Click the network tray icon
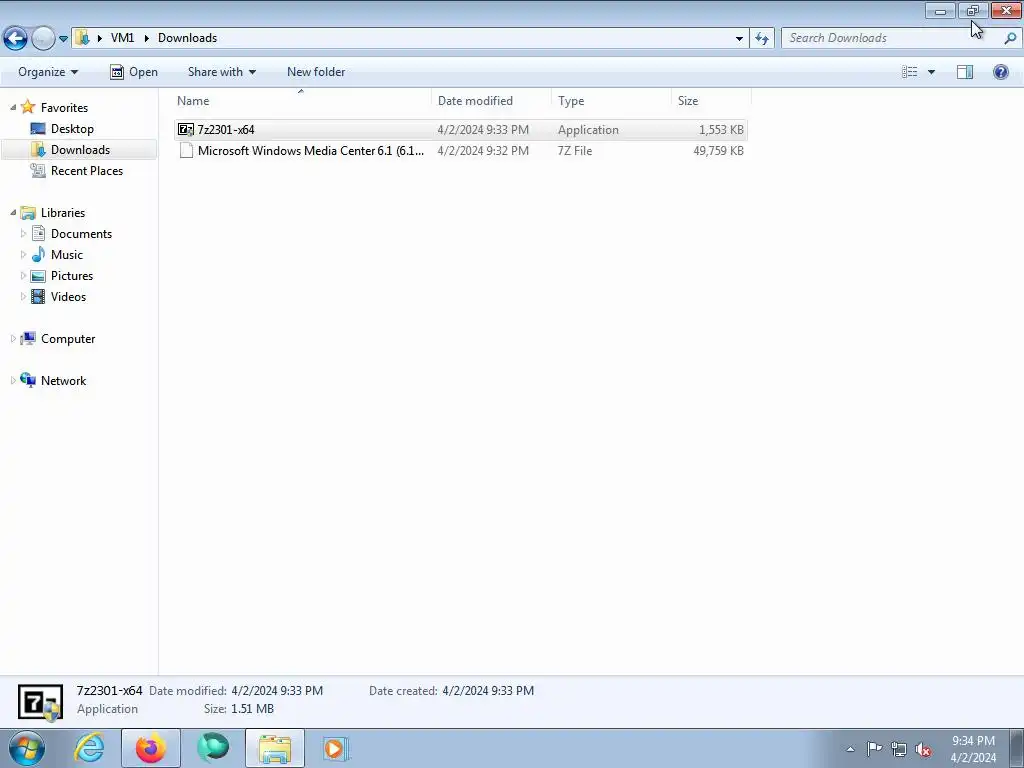 point(899,749)
